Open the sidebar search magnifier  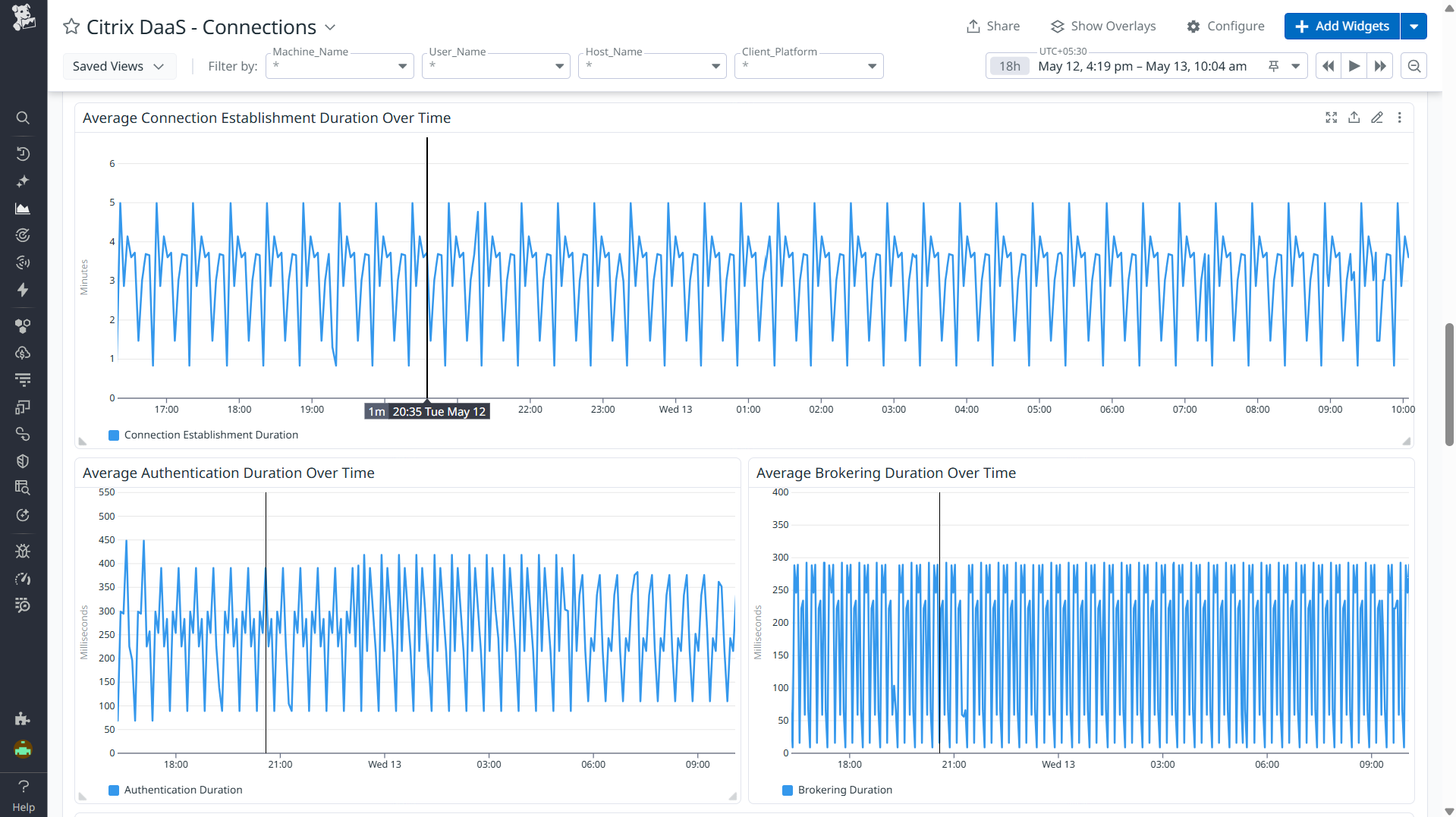[23, 118]
